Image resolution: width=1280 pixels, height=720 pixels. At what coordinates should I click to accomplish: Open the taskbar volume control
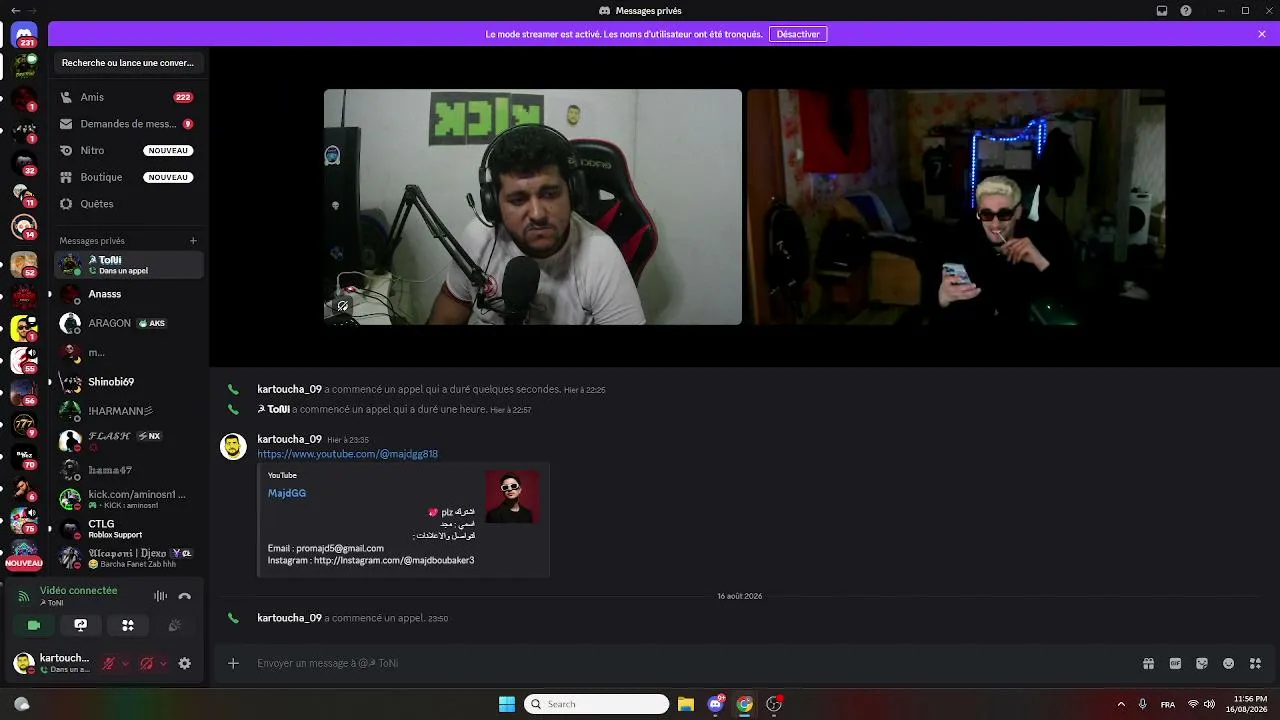(x=1210, y=704)
